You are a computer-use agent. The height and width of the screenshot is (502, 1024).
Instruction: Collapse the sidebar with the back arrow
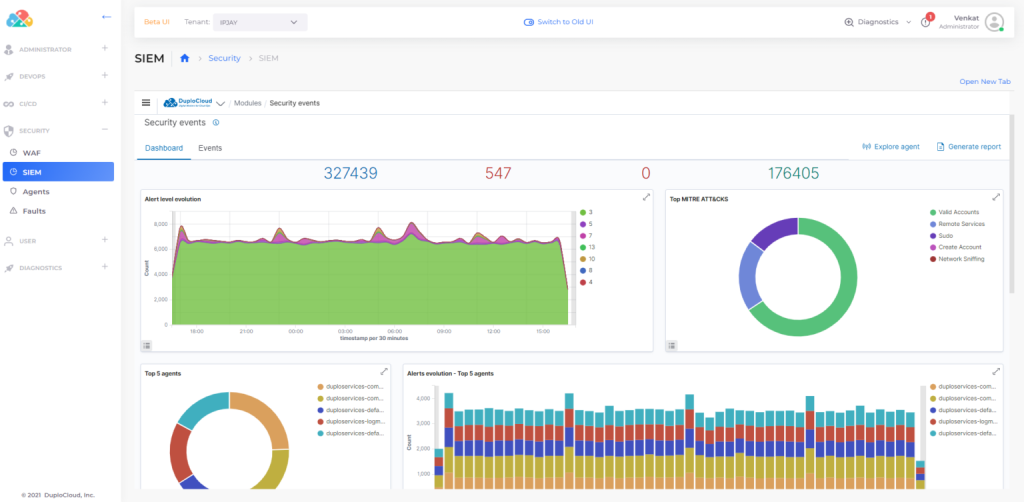coord(107,17)
